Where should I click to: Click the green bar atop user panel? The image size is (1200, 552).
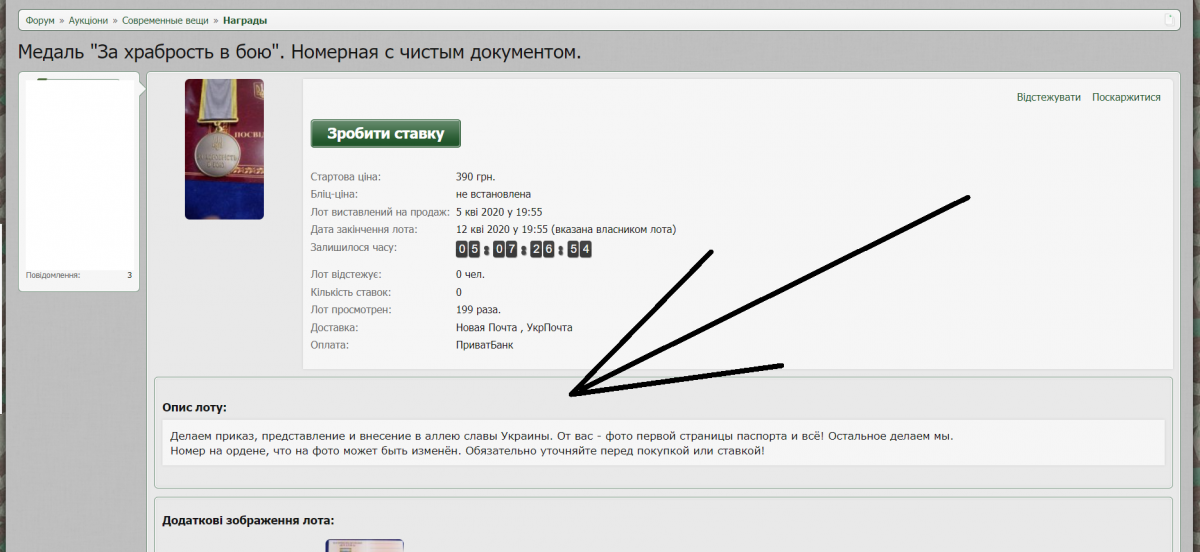point(78,79)
